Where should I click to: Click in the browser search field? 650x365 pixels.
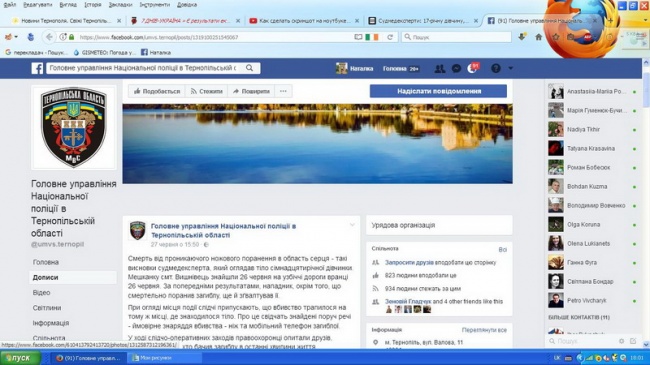point(456,37)
